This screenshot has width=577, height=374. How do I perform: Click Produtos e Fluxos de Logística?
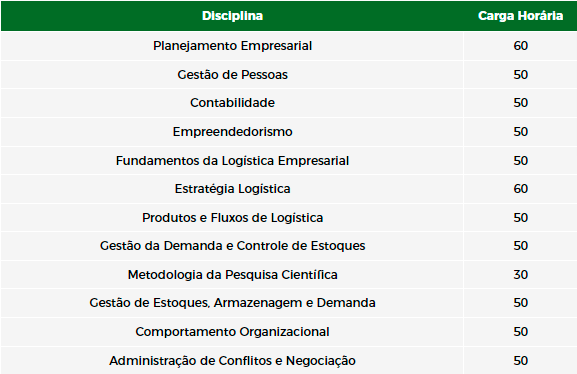pos(232,218)
